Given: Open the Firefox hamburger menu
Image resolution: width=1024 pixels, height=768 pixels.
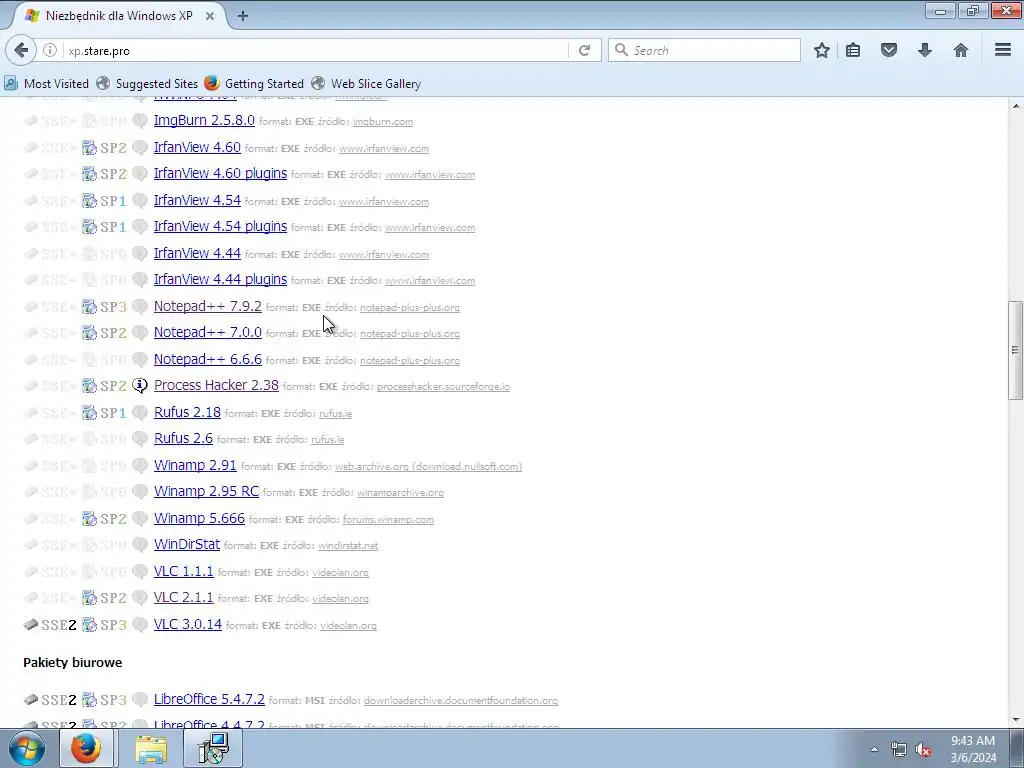Looking at the screenshot, I should [x=1003, y=50].
